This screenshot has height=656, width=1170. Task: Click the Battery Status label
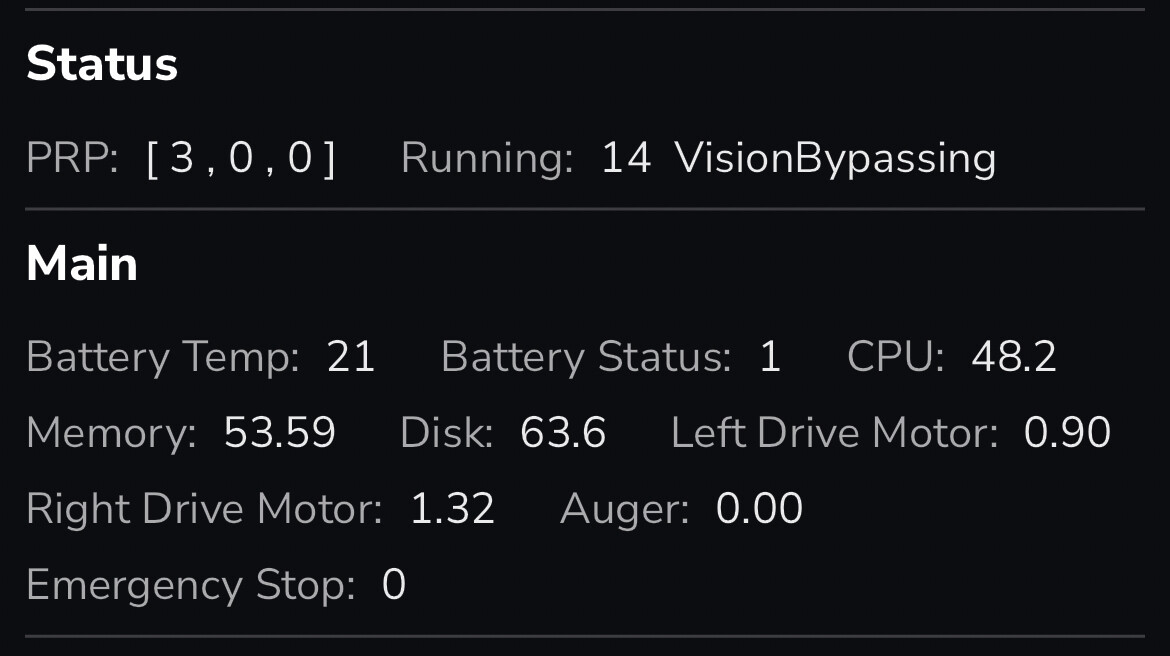(586, 357)
